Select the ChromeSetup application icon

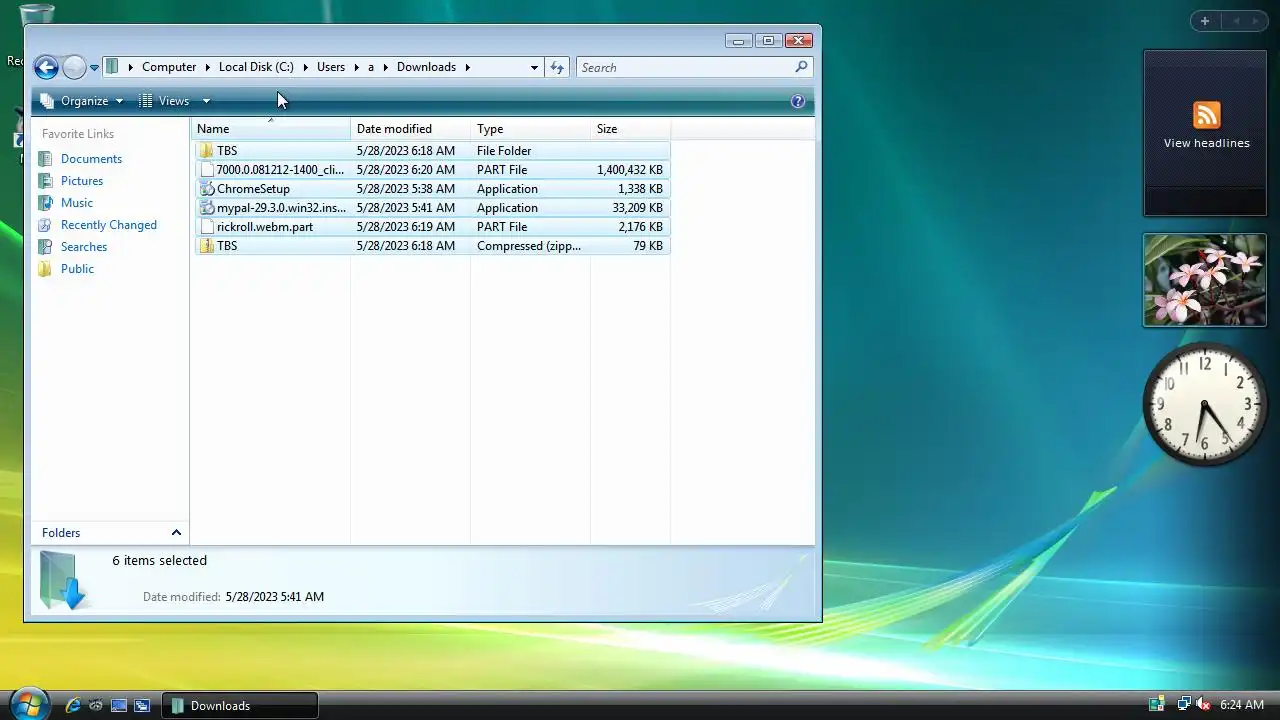tap(207, 189)
